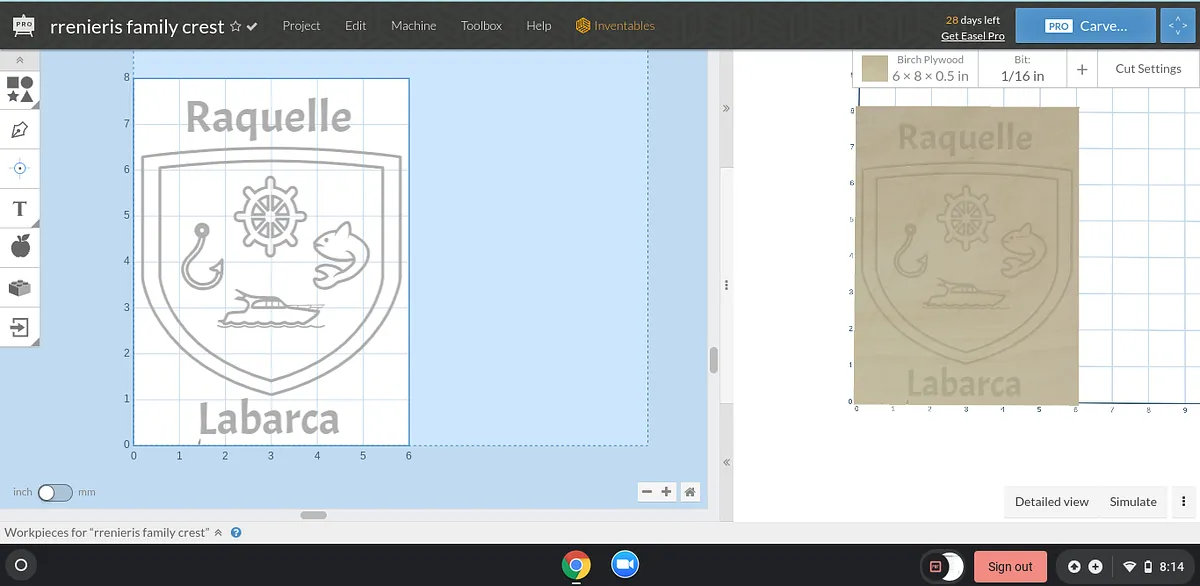Toggle units between inch and mm
Image resolution: width=1200 pixels, height=586 pixels.
coord(55,492)
